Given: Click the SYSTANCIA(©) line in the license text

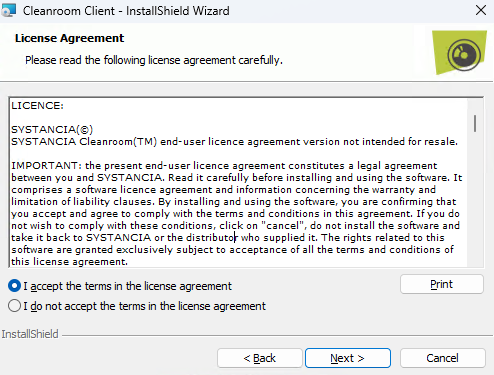Looking at the screenshot, I should click(52, 130).
